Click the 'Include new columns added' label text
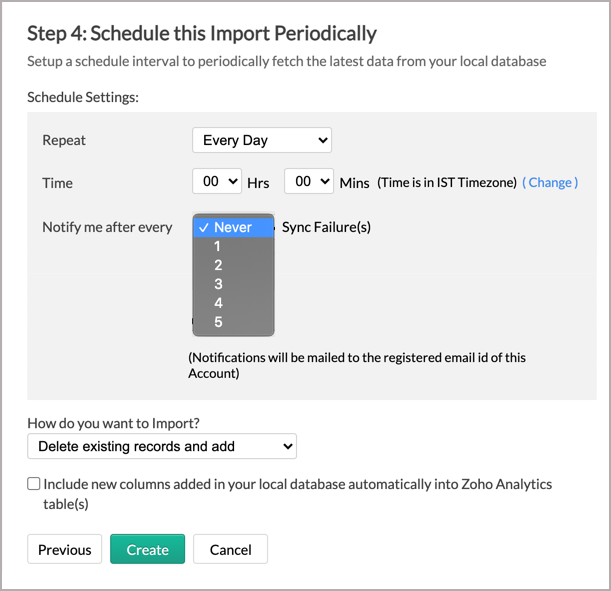611x591 pixels. 297,494
